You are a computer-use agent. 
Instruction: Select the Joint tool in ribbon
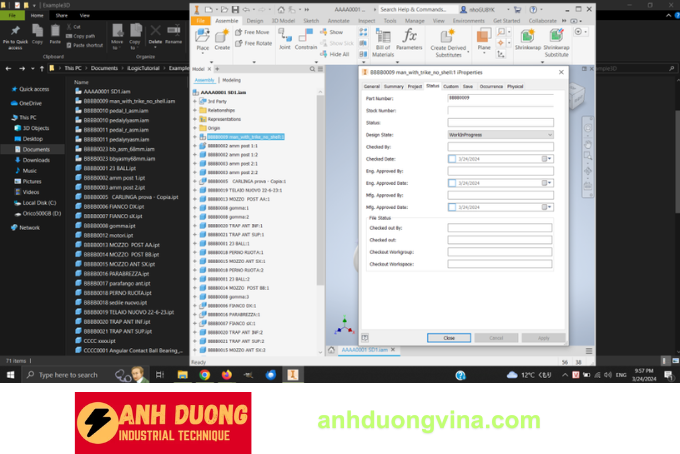[x=284, y=39]
